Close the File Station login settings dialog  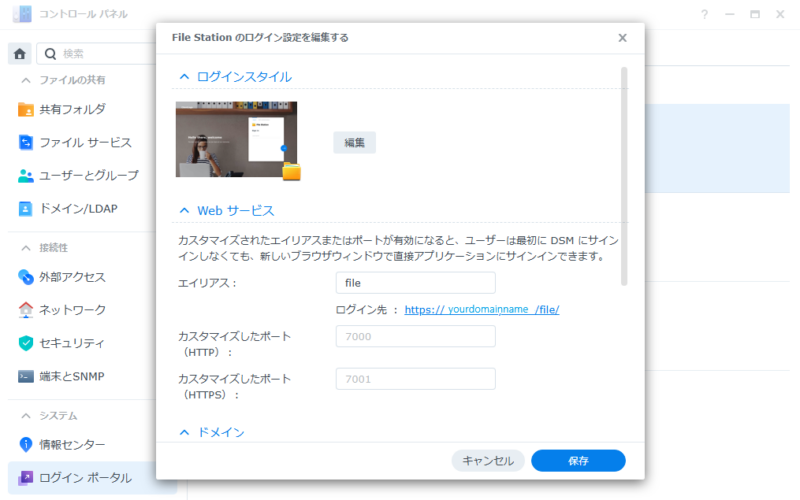[x=622, y=38]
